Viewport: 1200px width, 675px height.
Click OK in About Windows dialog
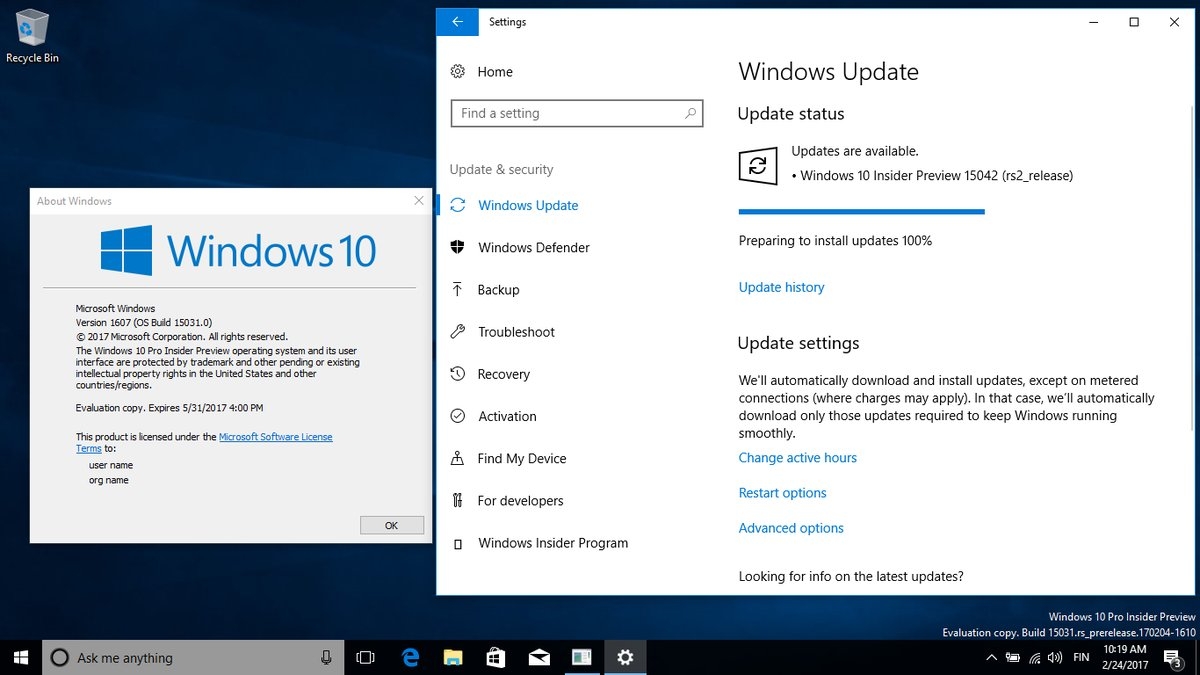(392, 525)
